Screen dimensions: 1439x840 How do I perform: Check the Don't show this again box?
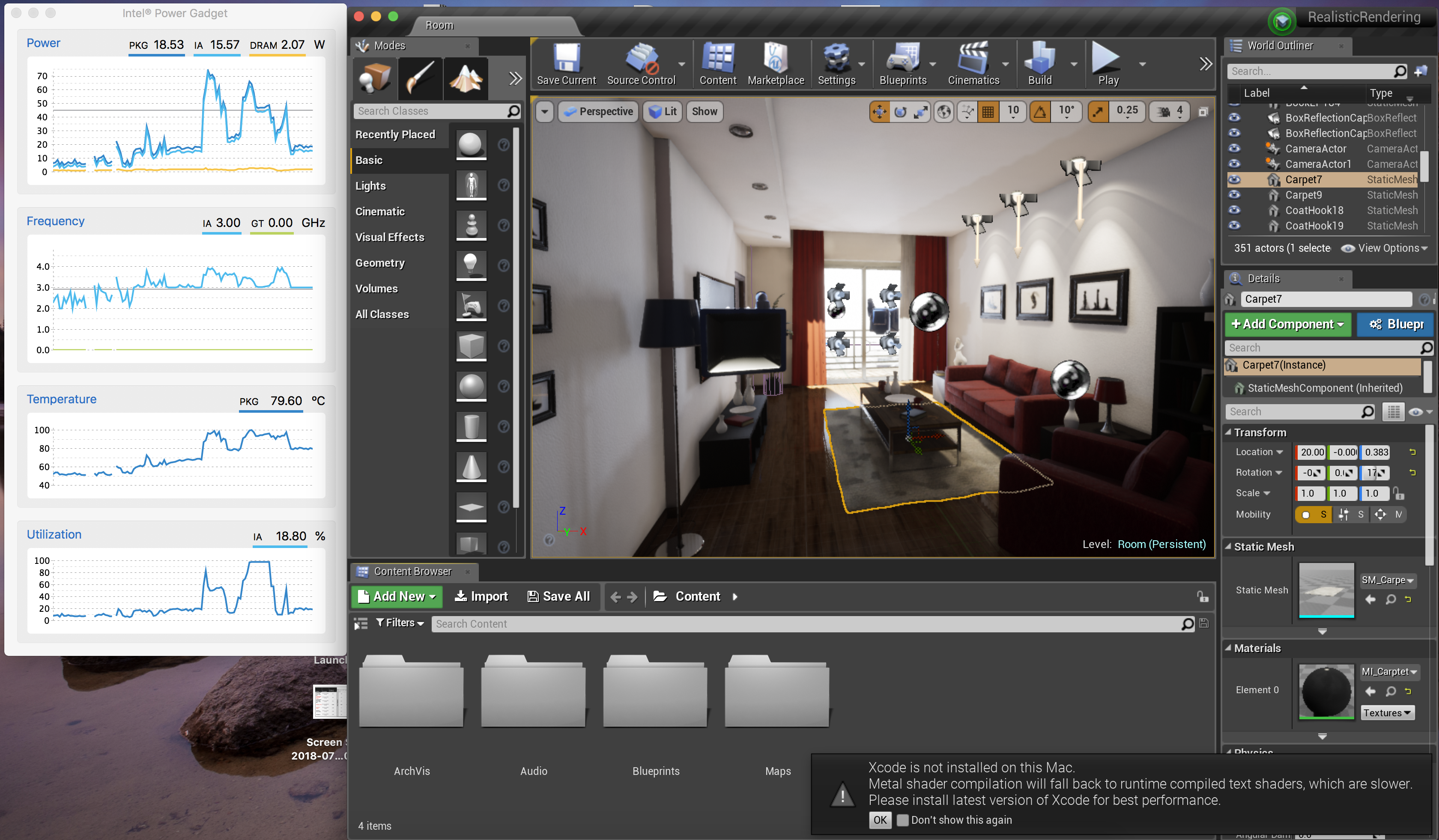click(902, 820)
